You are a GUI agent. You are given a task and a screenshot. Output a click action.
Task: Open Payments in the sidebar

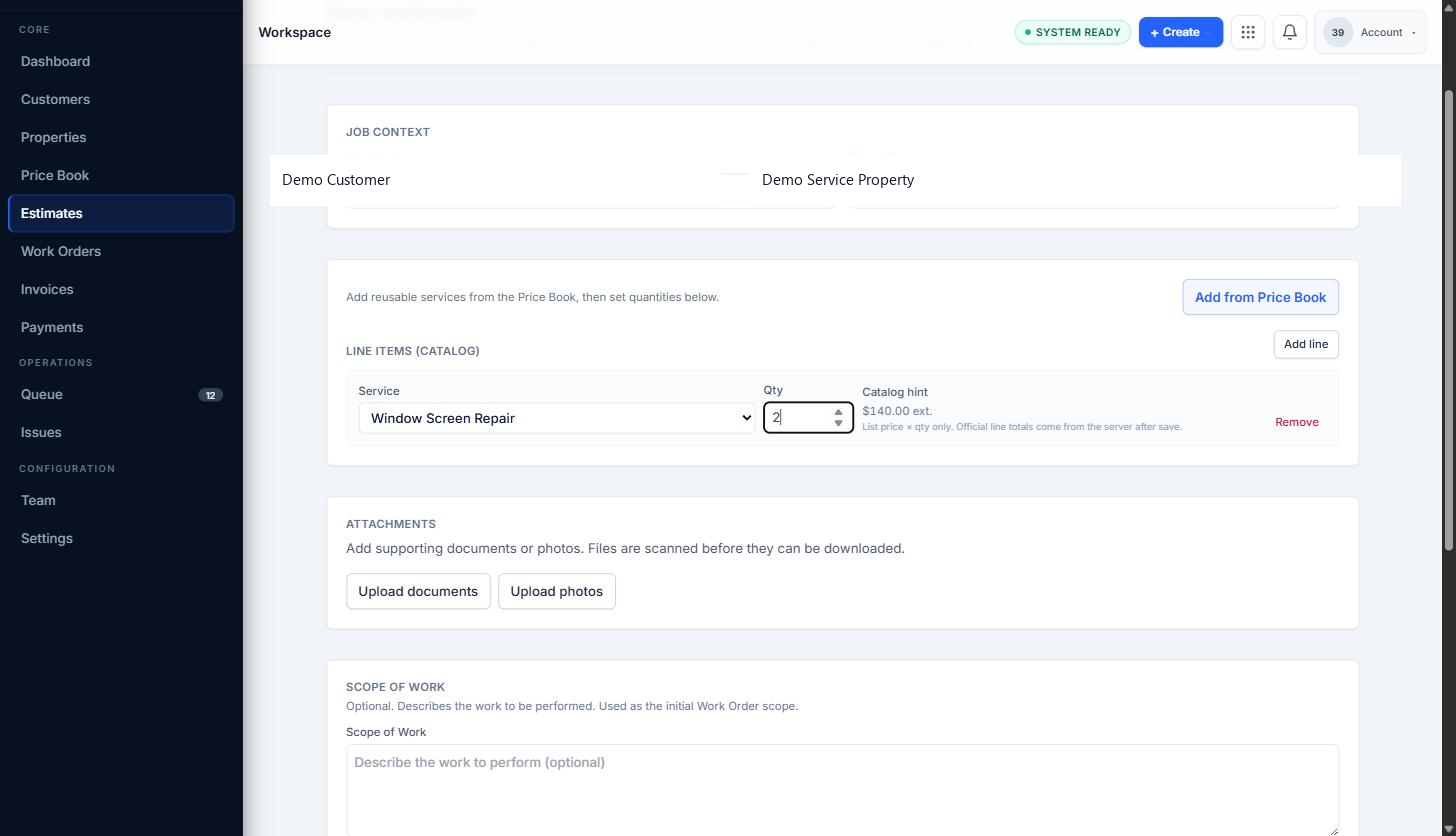coord(121,327)
